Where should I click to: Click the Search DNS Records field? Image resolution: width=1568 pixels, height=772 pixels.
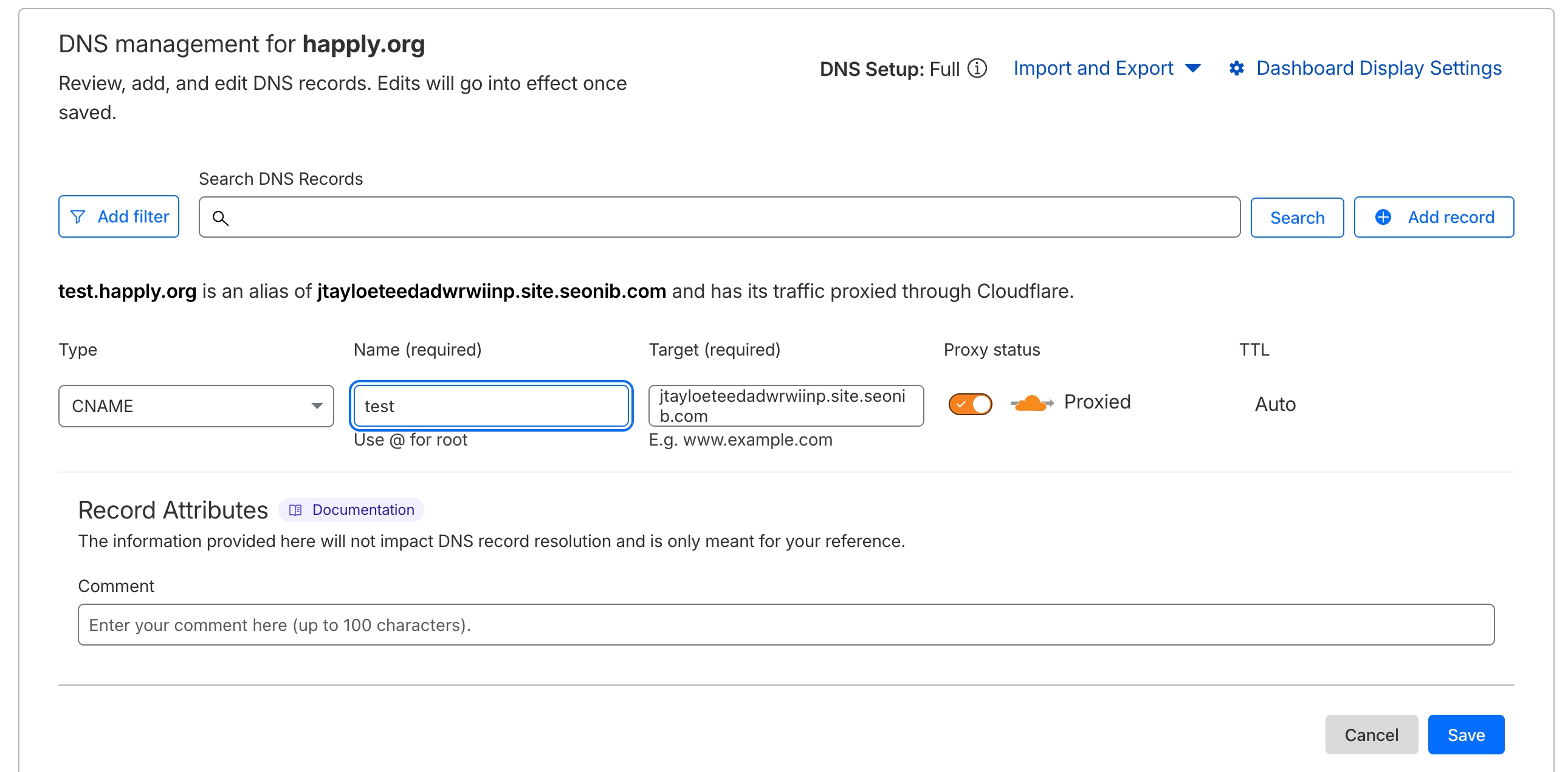click(x=731, y=217)
